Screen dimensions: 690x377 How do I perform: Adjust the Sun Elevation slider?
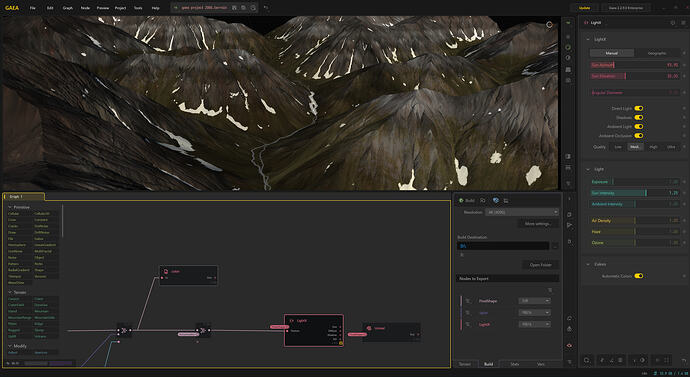pos(635,76)
